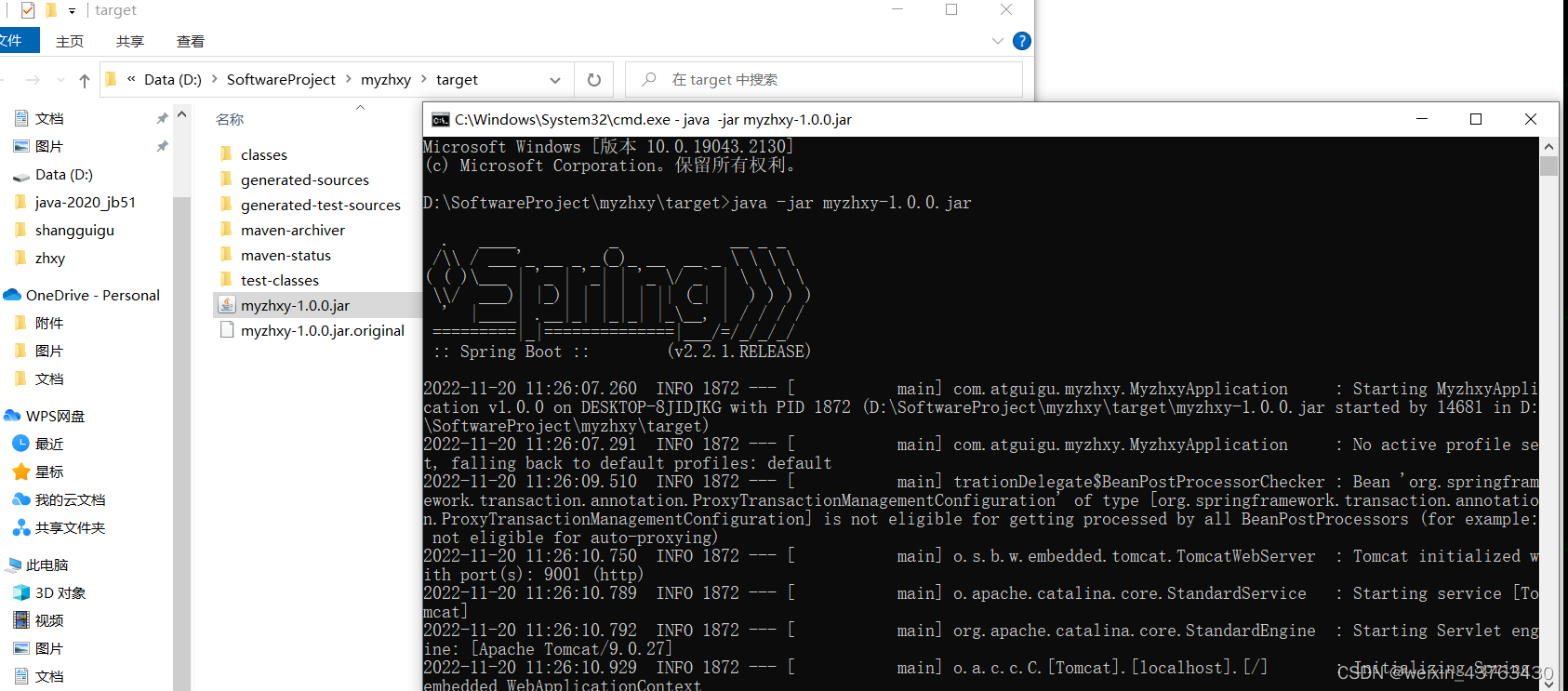Image resolution: width=1568 pixels, height=691 pixels.
Task: Open the 主页 ribbon tab
Action: (x=70, y=41)
